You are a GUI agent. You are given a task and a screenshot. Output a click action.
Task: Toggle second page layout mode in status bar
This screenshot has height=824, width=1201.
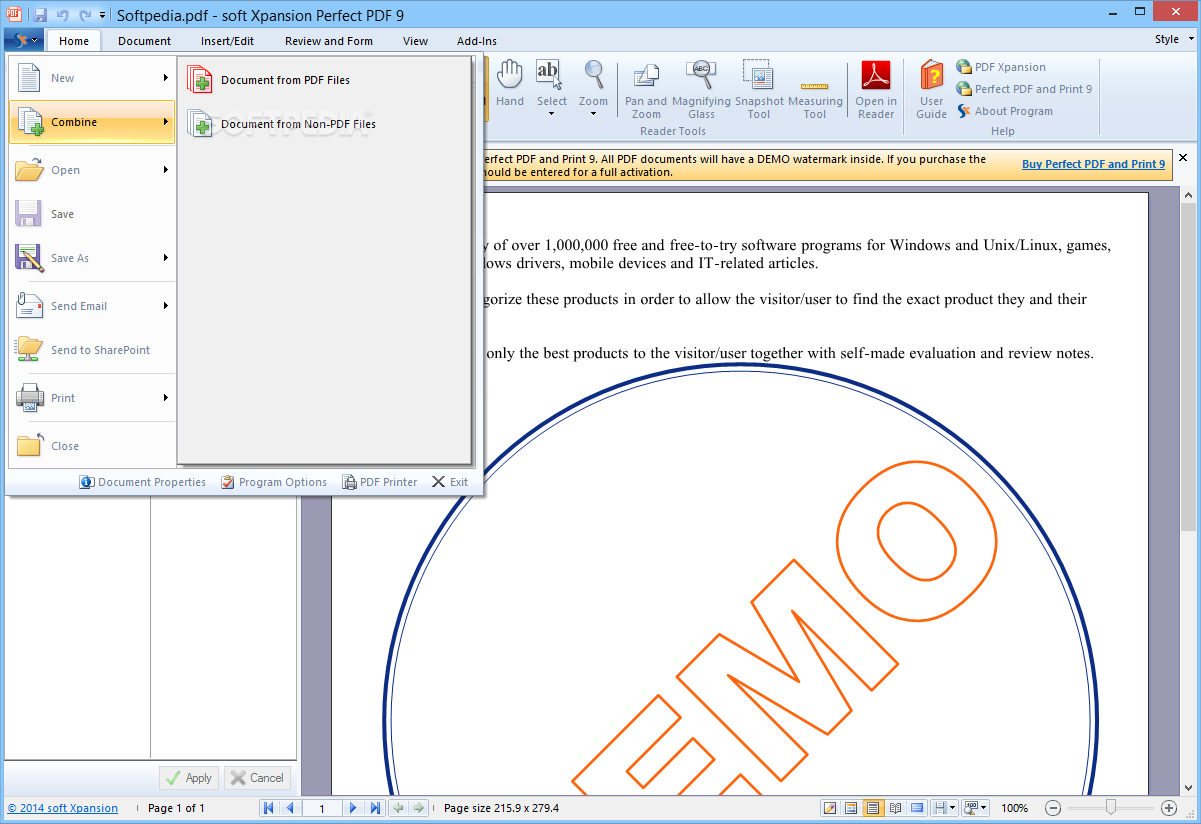[851, 808]
